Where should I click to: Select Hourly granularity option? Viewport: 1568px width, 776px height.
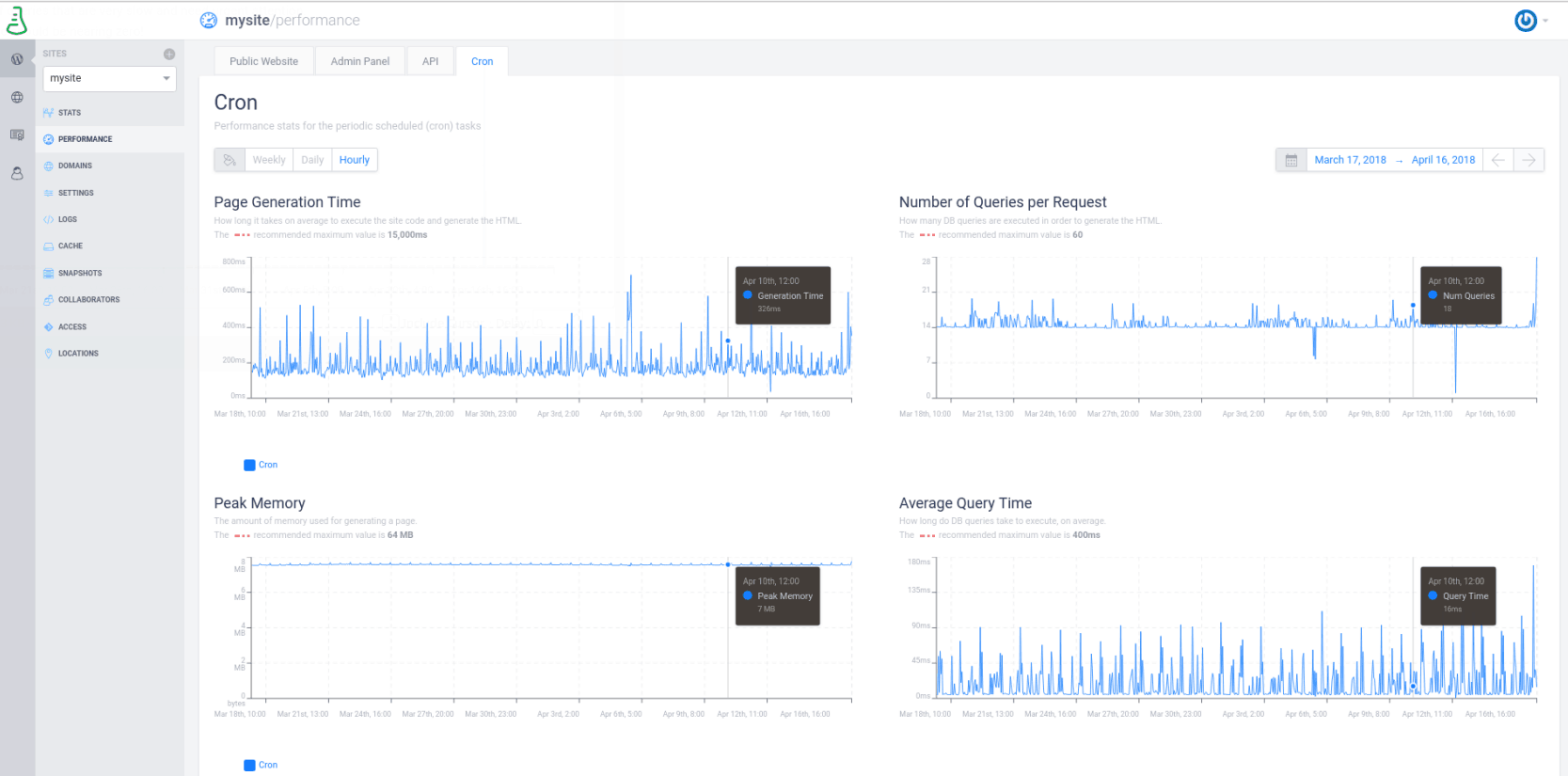pos(355,160)
